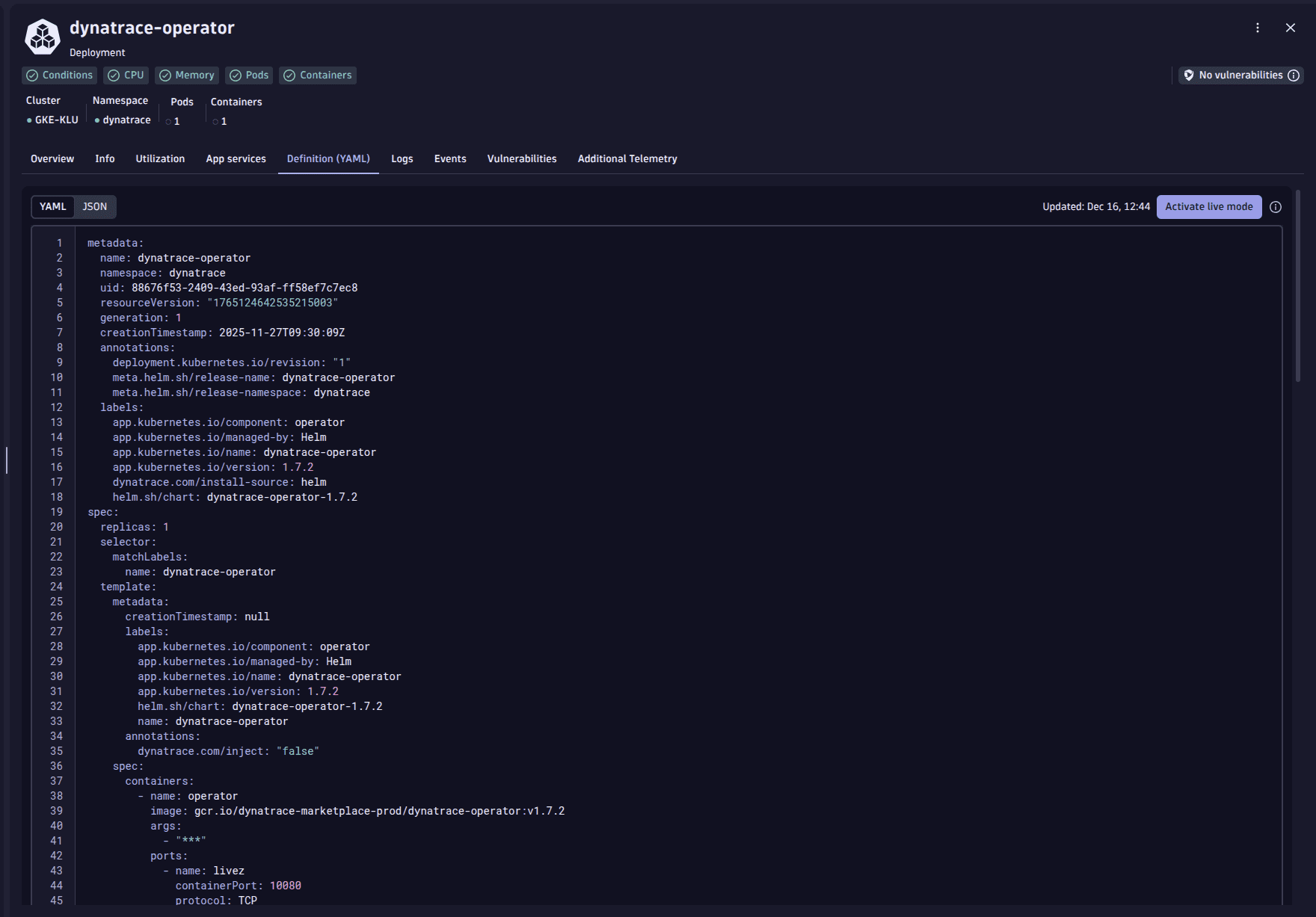Open the GKE-KLU cluster link
Viewport: 1316px width, 917px height.
point(56,120)
